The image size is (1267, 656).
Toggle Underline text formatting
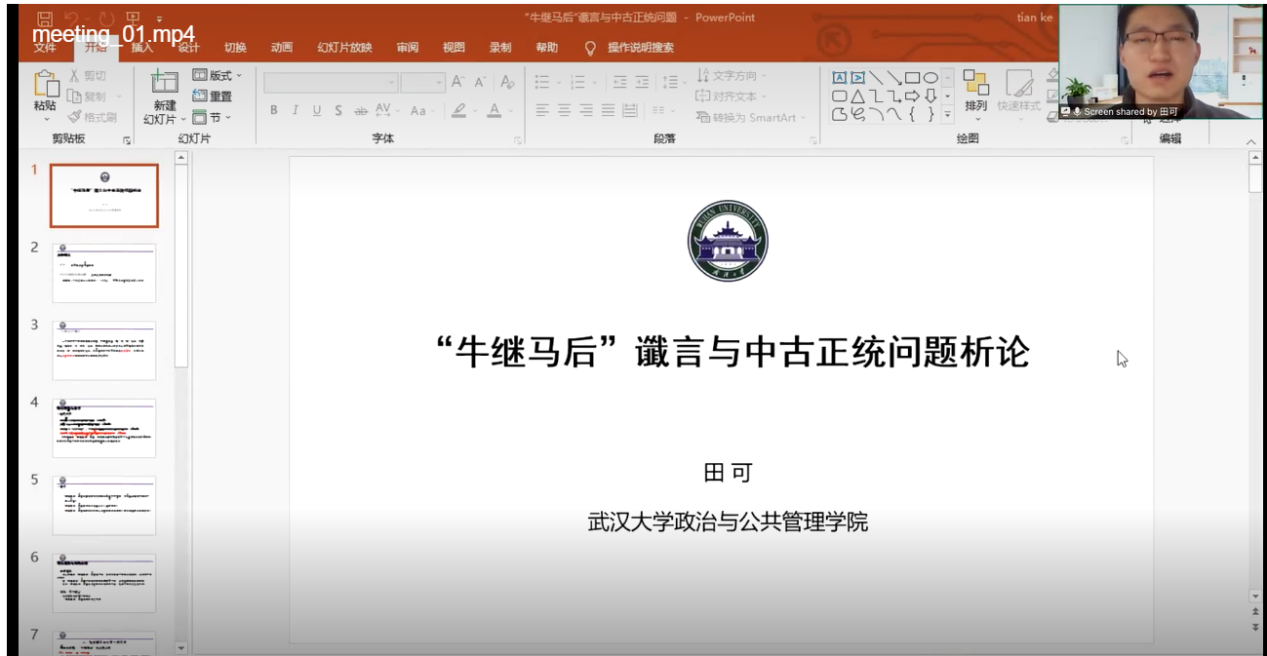[317, 111]
